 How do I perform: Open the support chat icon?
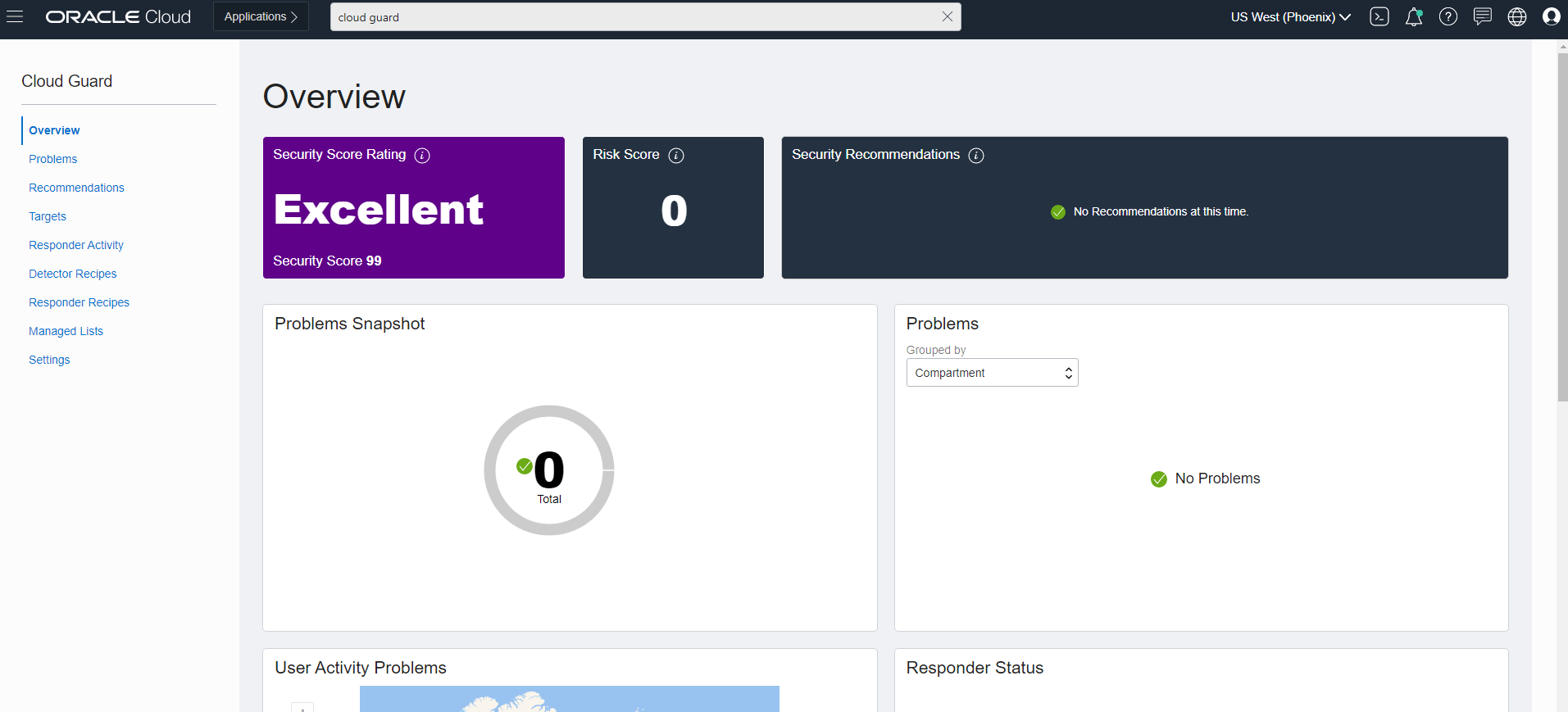[1483, 16]
